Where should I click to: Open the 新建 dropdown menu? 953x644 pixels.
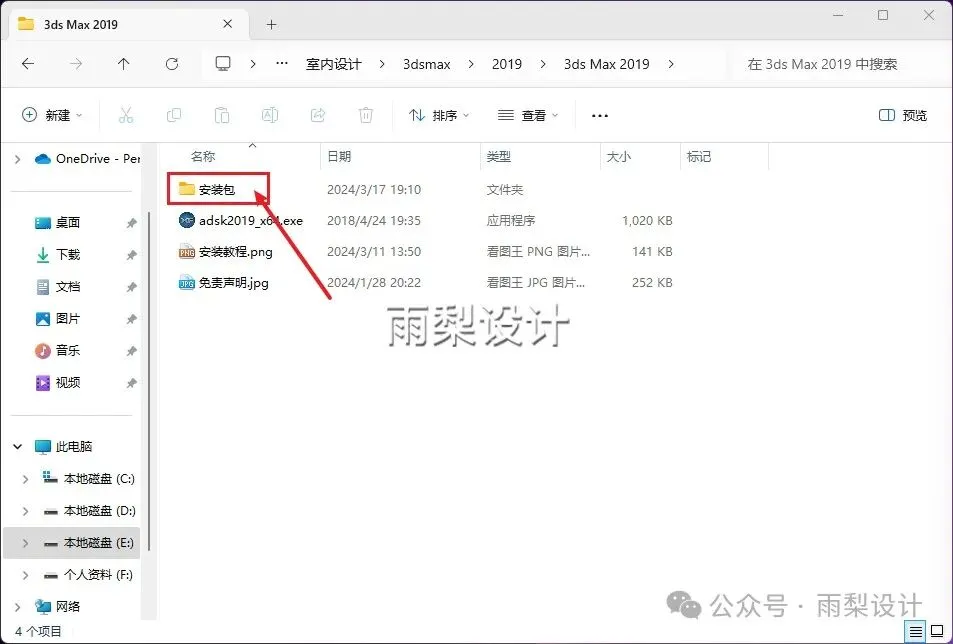(52, 115)
